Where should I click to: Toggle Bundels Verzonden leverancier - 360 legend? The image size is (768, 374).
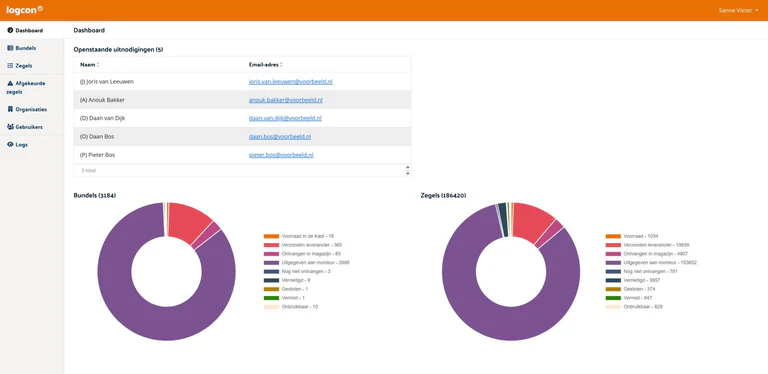coord(303,245)
